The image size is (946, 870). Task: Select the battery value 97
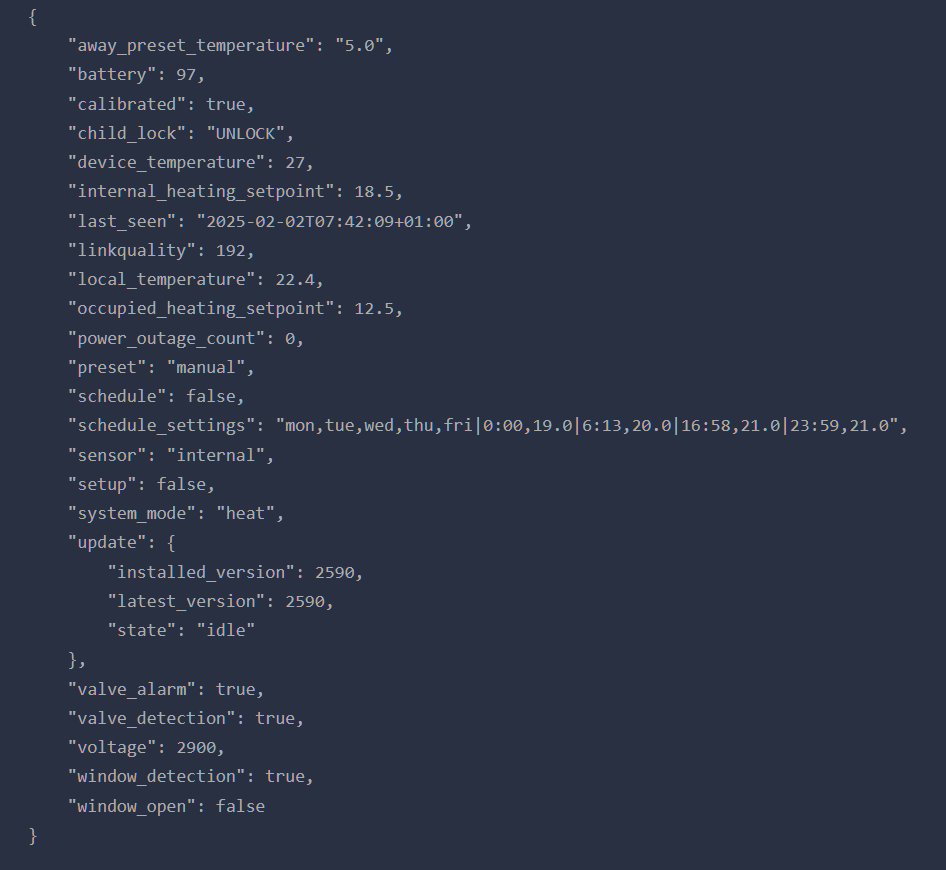coord(186,75)
